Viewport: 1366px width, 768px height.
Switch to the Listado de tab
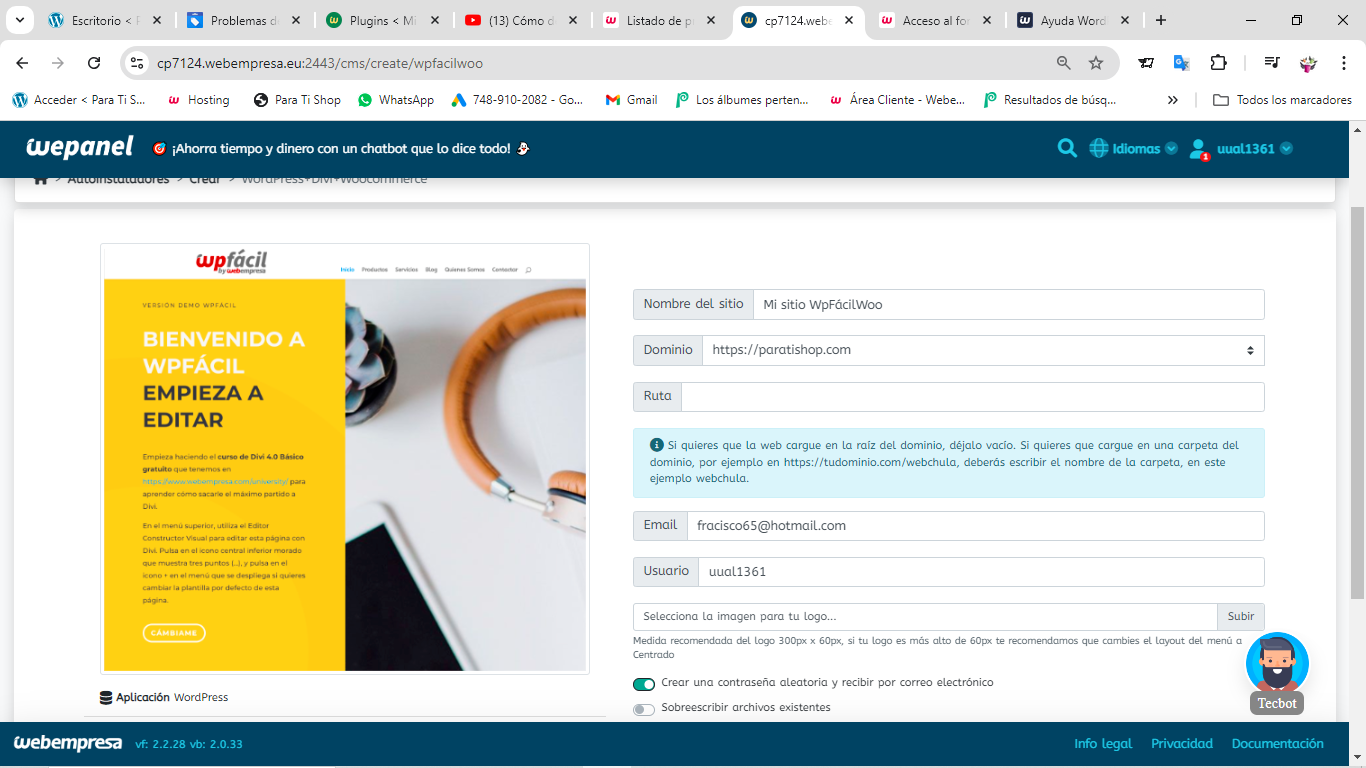click(x=660, y=20)
